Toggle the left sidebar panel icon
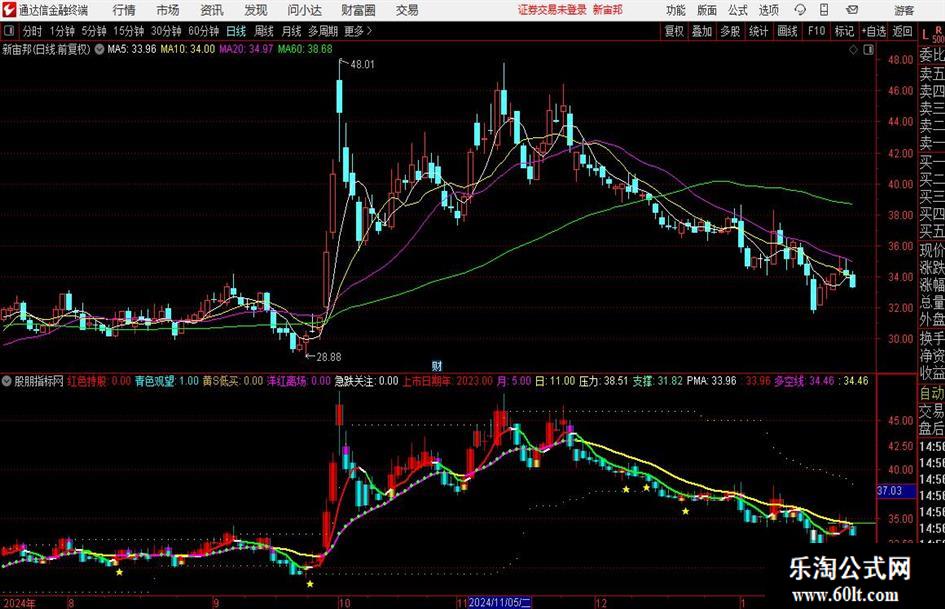This screenshot has width=945, height=609. [9, 31]
